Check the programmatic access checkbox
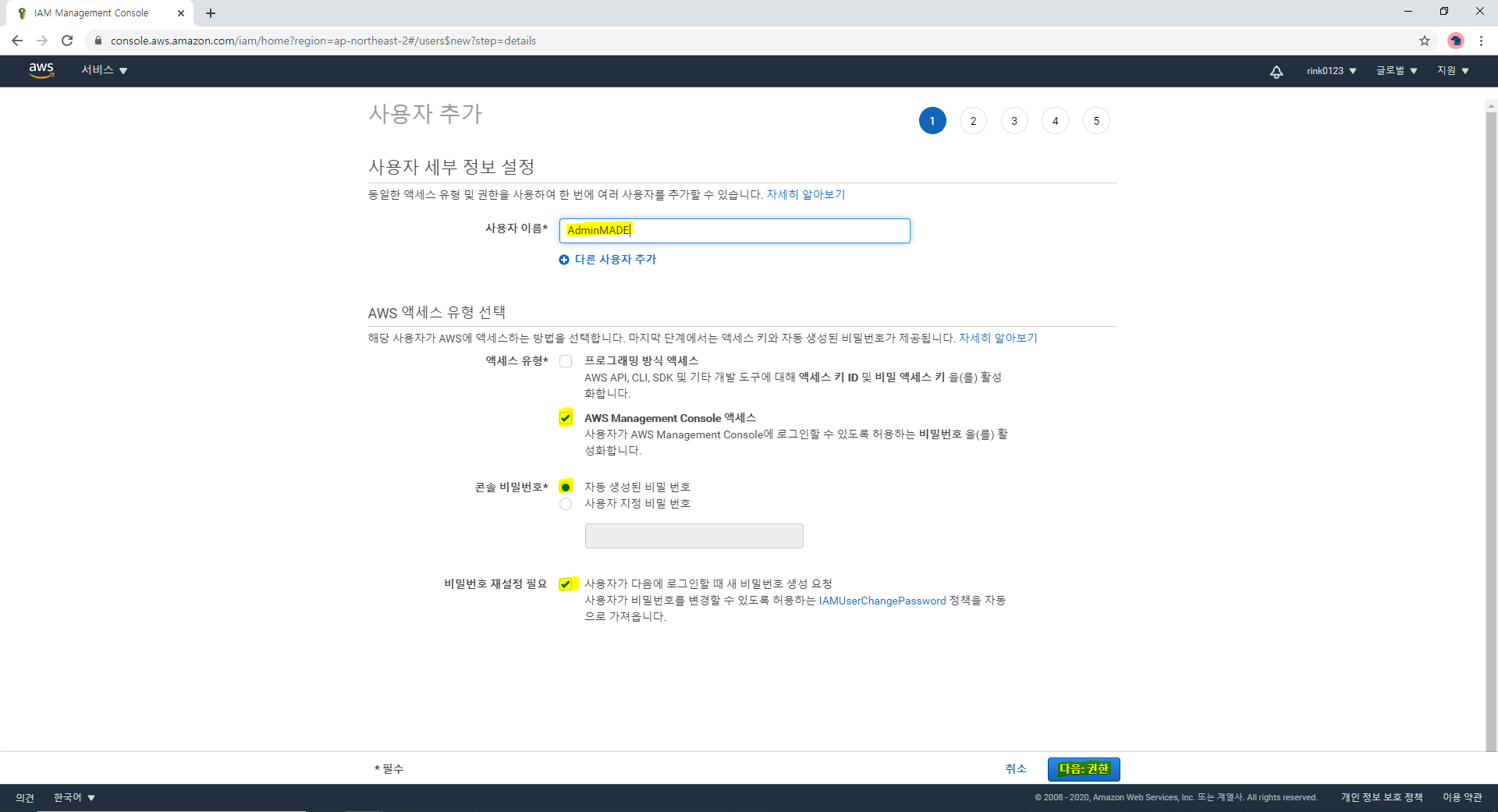Viewport: 1498px width, 812px height. coord(566,361)
